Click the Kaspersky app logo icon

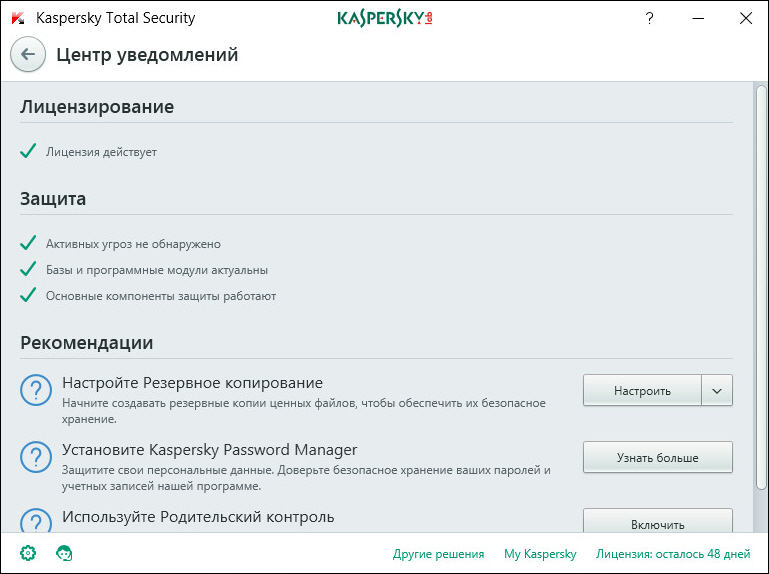(x=18, y=18)
